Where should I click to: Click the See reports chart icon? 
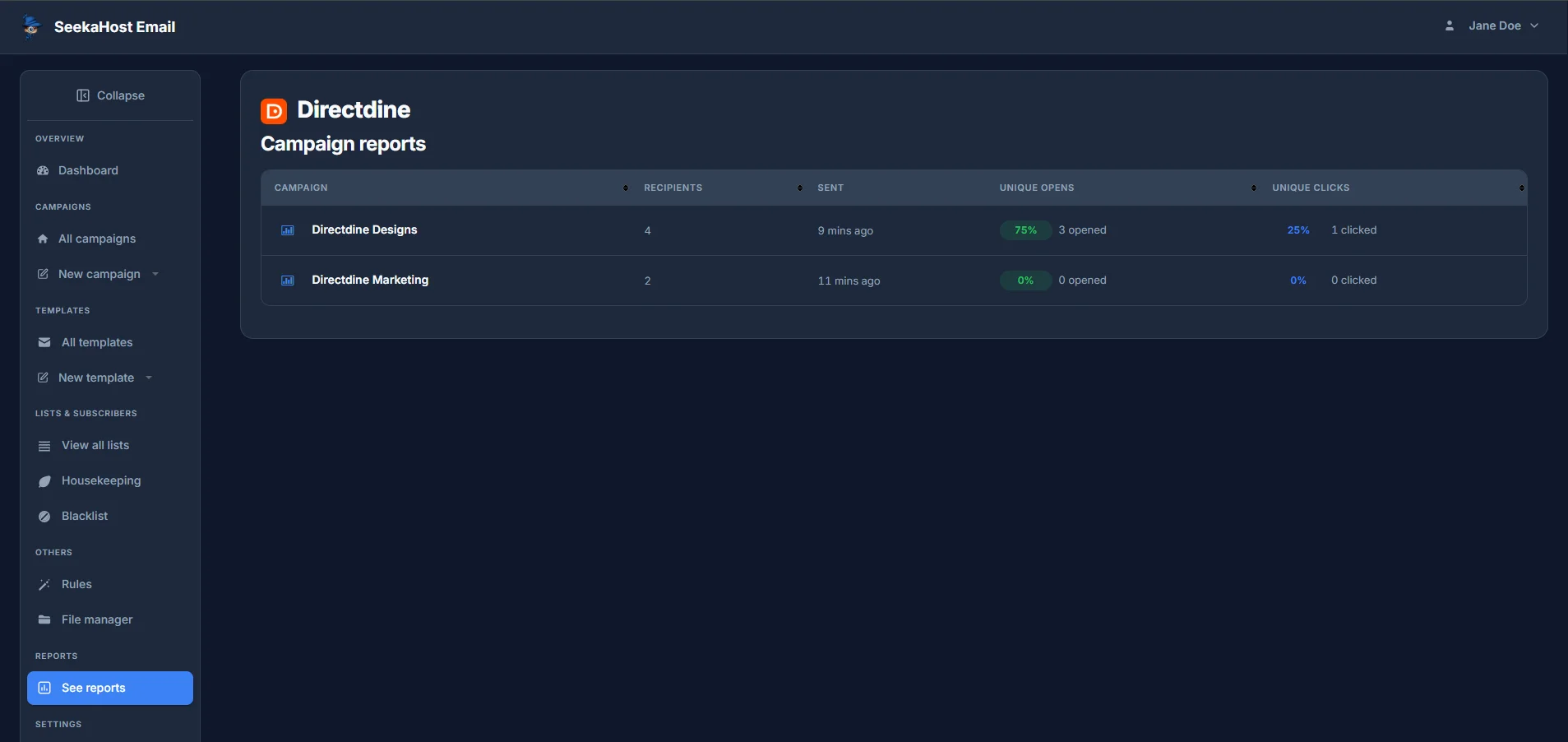pyautogui.click(x=44, y=688)
